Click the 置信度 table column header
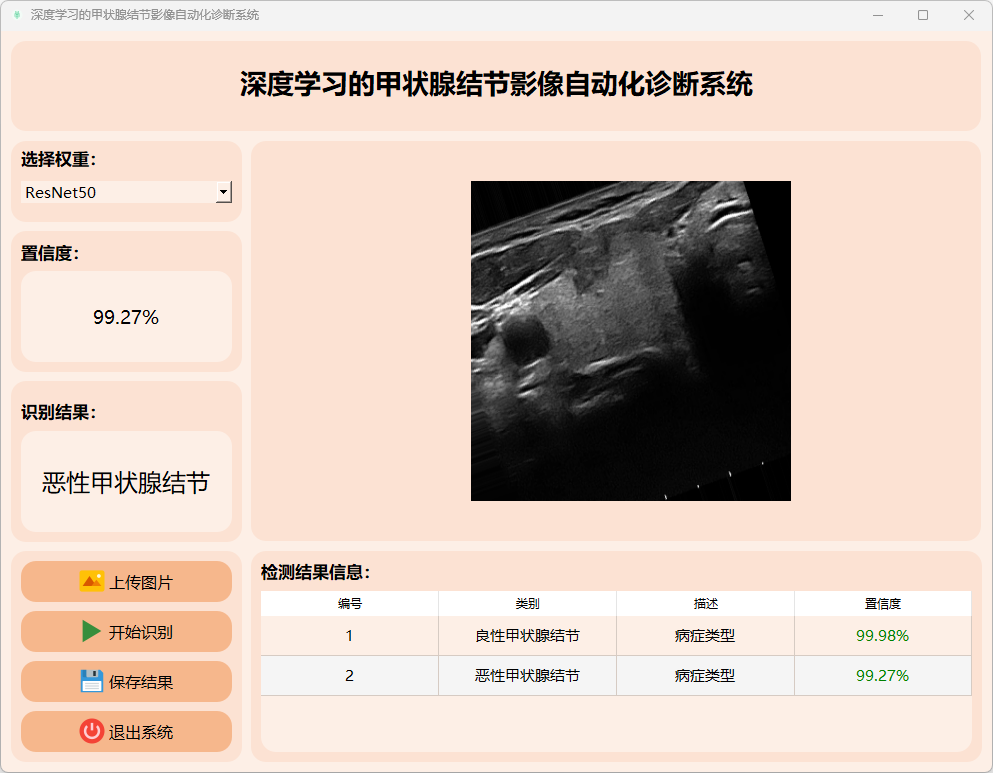This screenshot has height=773, width=993. coord(882,604)
